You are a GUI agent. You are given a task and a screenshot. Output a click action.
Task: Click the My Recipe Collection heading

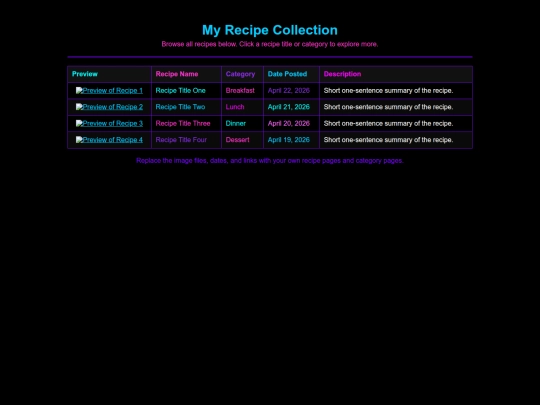(x=270, y=30)
